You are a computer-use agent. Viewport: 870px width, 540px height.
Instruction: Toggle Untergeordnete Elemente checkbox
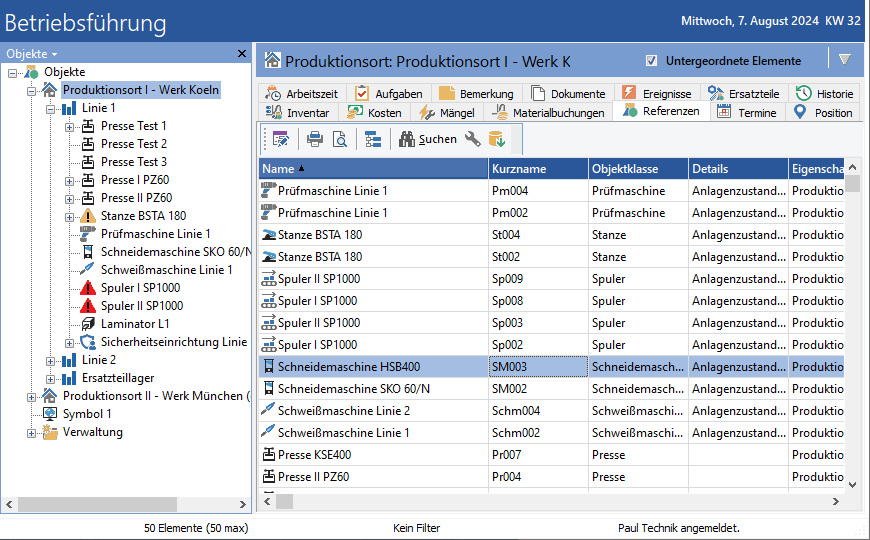coord(651,60)
